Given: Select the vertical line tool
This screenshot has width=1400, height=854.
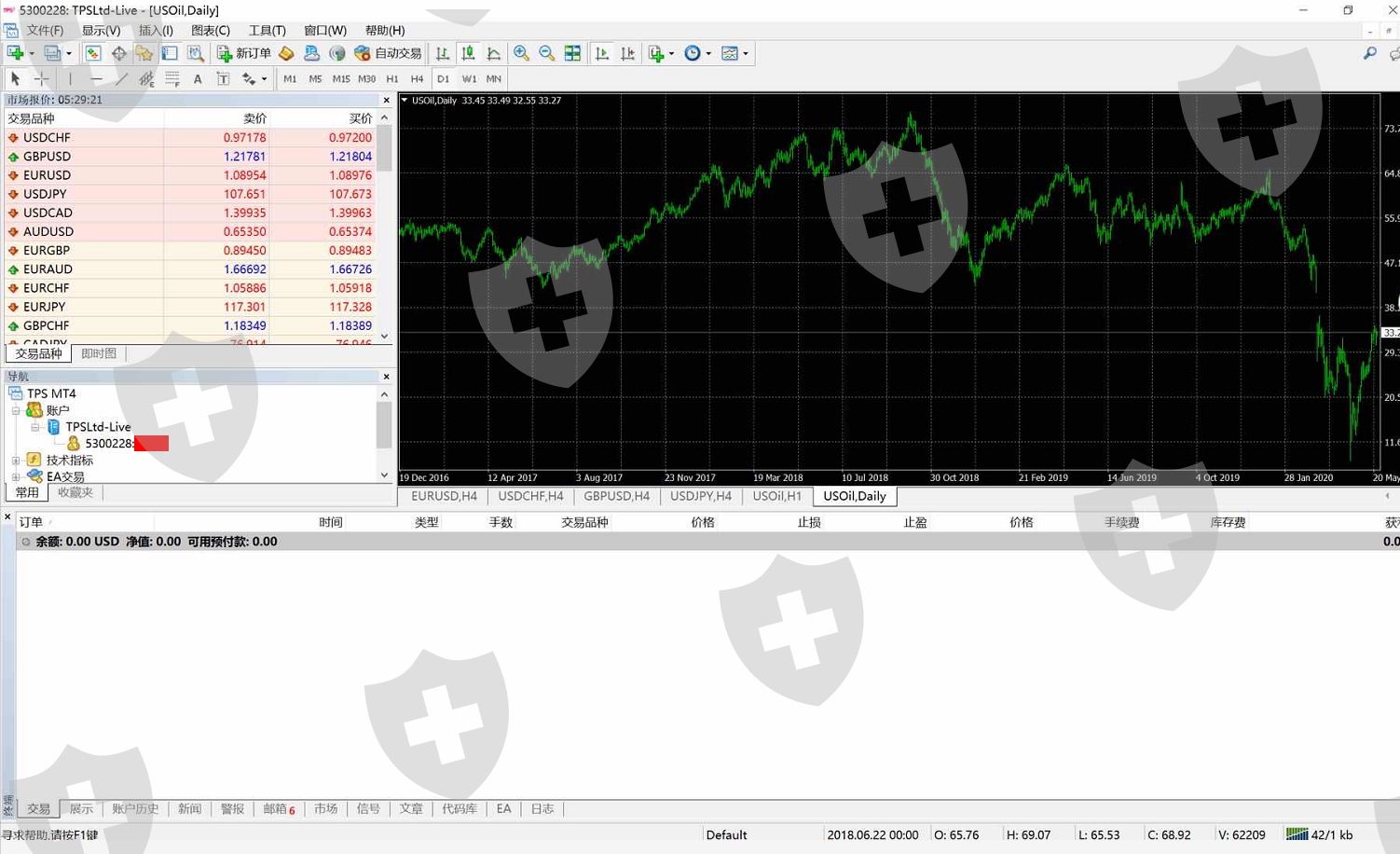Looking at the screenshot, I should 70,79.
